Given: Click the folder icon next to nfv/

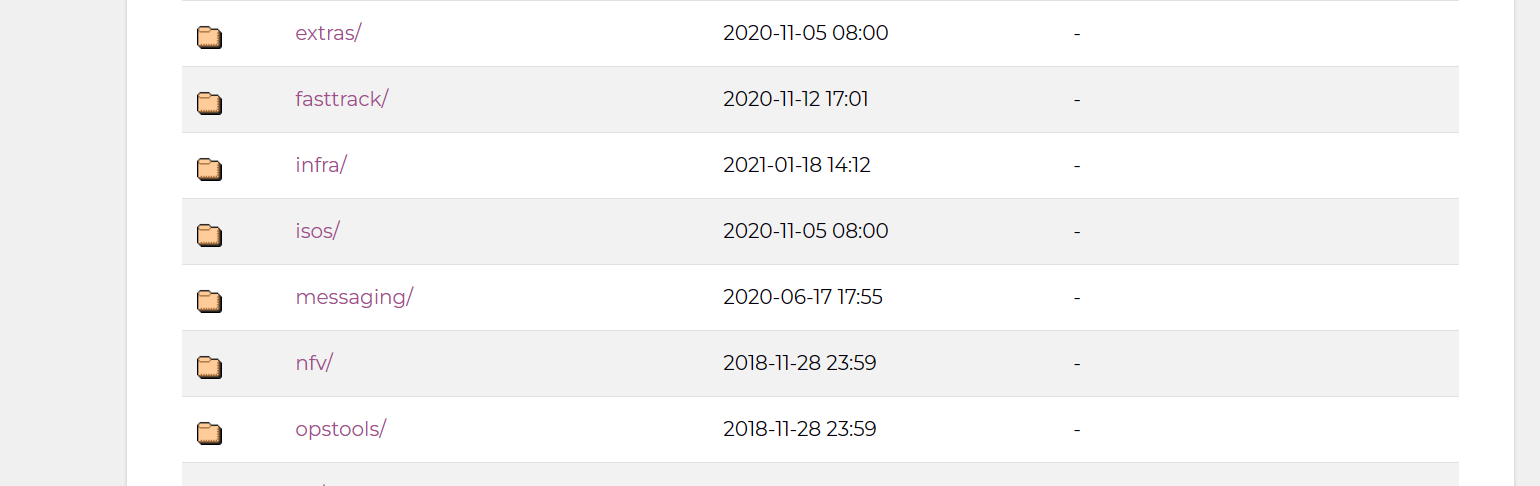Looking at the screenshot, I should [x=209, y=367].
